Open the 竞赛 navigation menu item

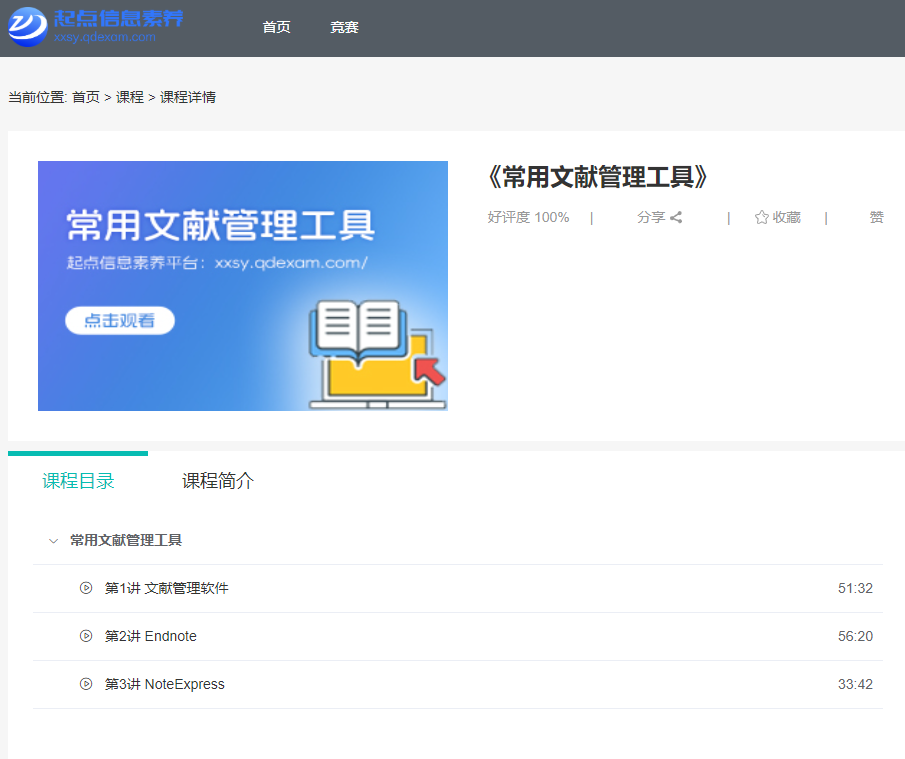(344, 28)
